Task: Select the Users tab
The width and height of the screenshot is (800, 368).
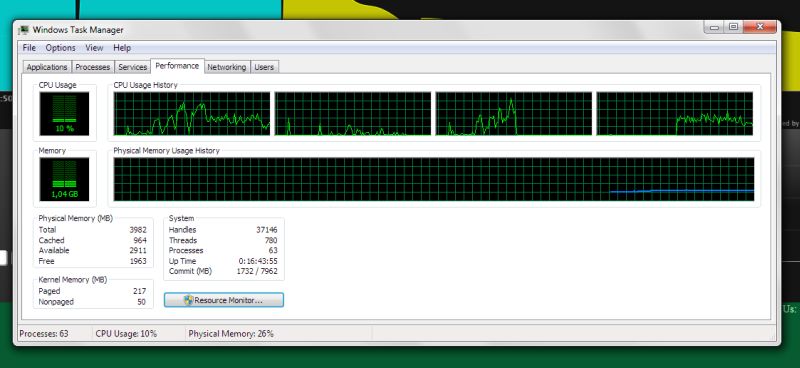Action: click(x=264, y=67)
